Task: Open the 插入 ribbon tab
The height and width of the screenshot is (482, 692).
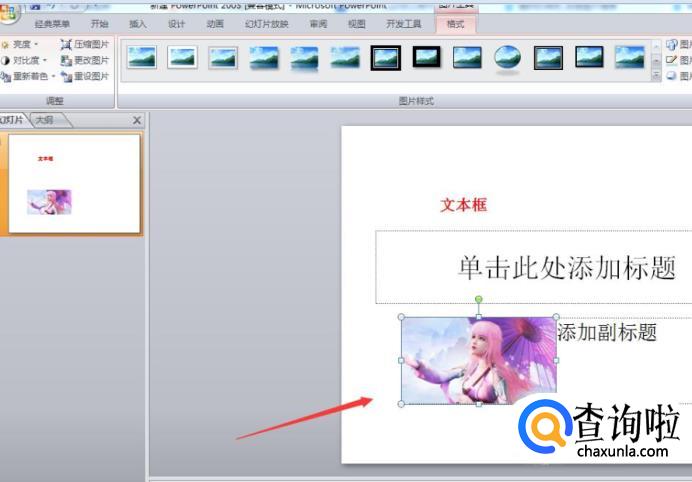Action: tap(138, 24)
